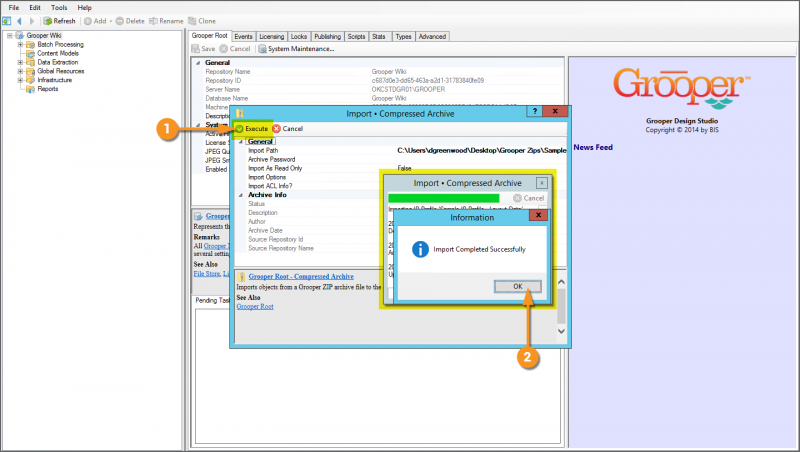
Task: Click the Repository Name value Grooper Wiki
Action: tap(389, 71)
